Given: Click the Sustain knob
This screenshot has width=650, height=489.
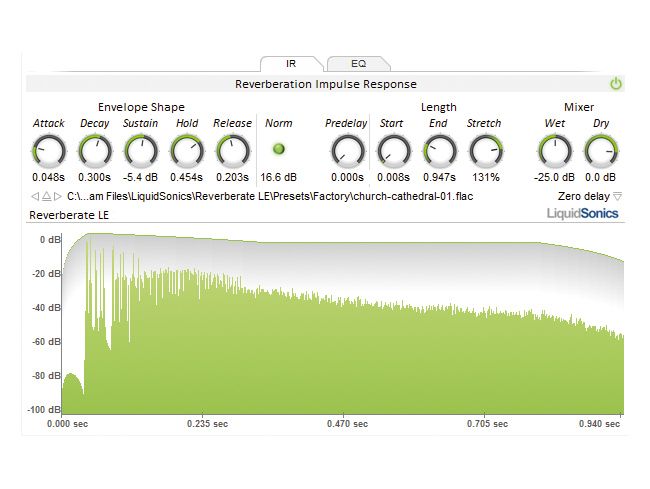Looking at the screenshot, I should [141, 151].
